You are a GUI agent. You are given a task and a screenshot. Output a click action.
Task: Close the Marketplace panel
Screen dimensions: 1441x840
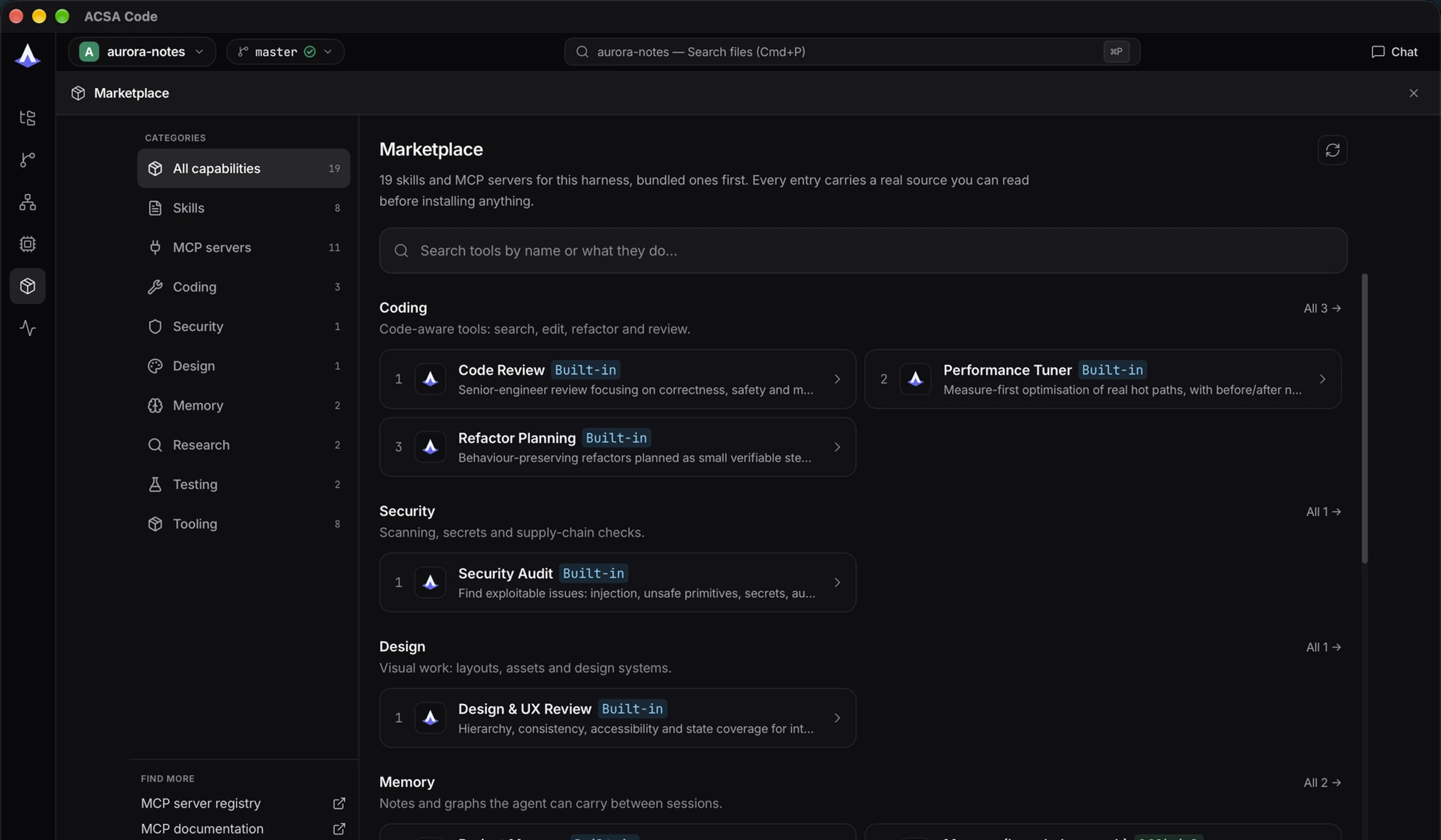coord(1413,93)
